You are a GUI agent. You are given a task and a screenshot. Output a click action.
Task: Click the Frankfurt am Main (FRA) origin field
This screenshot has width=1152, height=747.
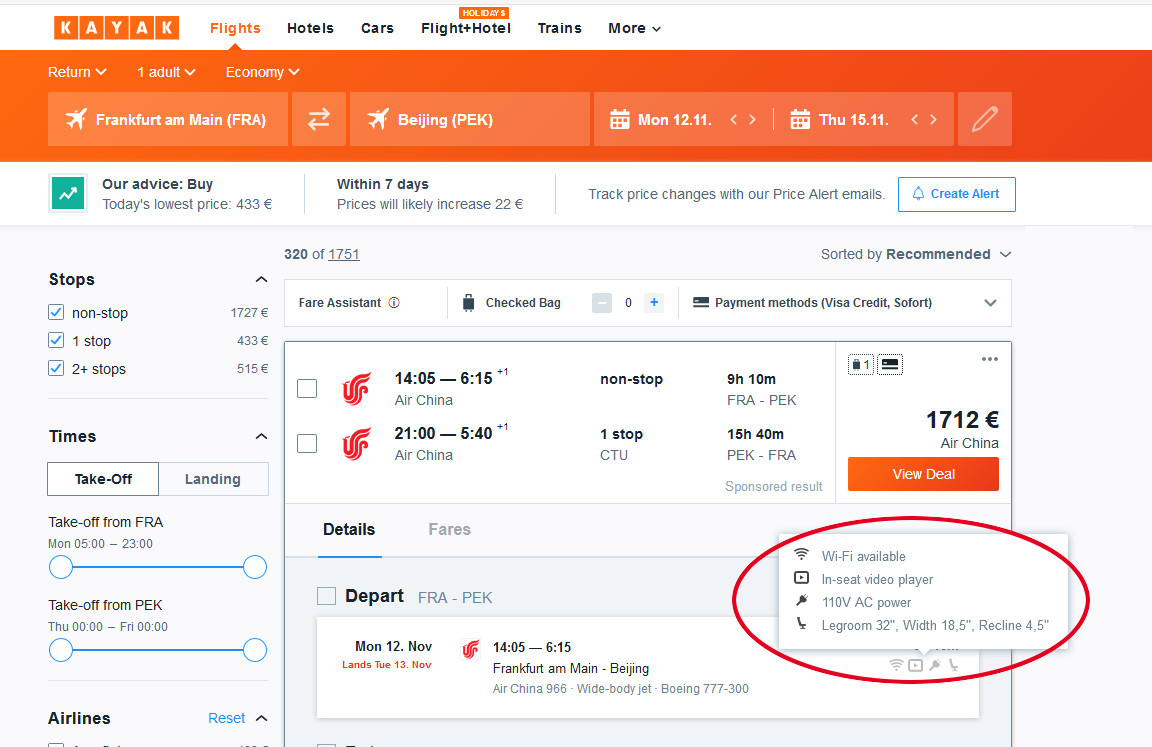click(x=168, y=119)
